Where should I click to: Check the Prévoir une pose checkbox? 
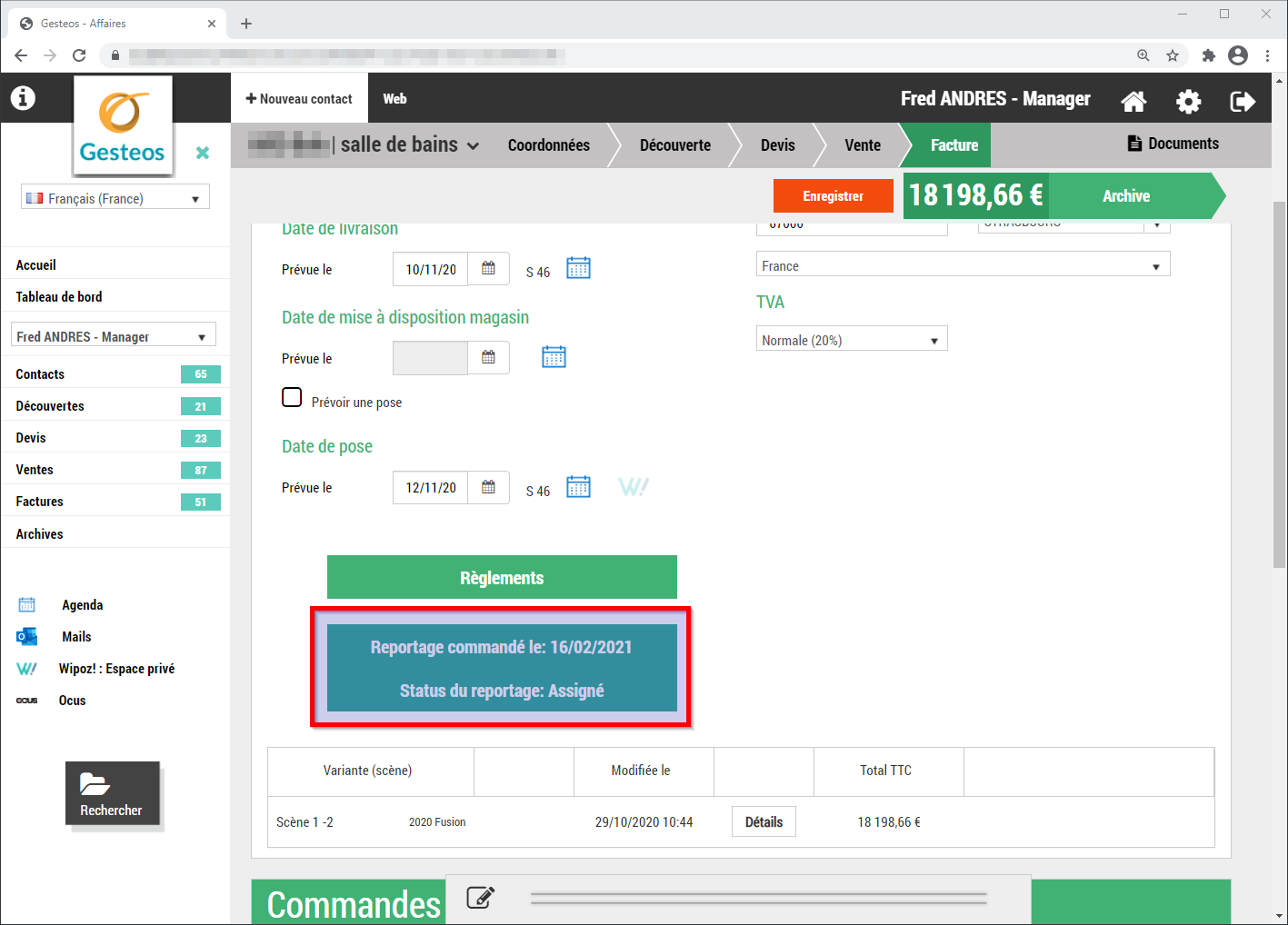click(292, 398)
